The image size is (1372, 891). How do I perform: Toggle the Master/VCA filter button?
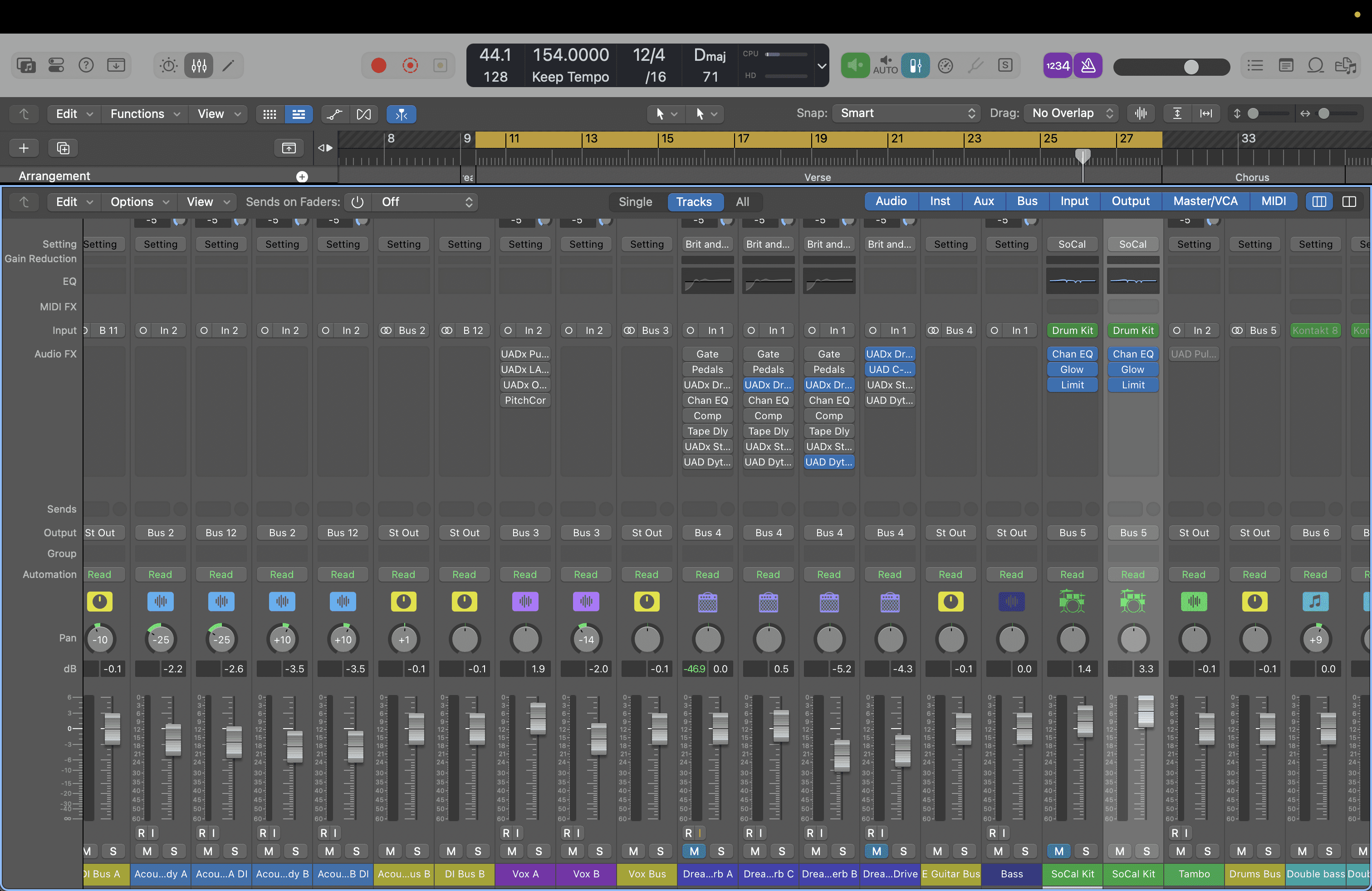coord(1205,201)
